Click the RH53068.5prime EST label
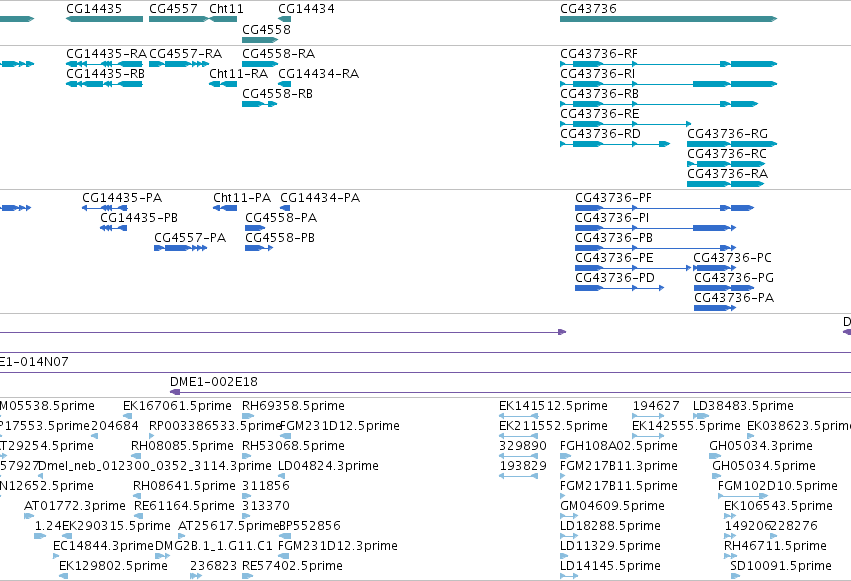851x581 pixels. (293, 446)
